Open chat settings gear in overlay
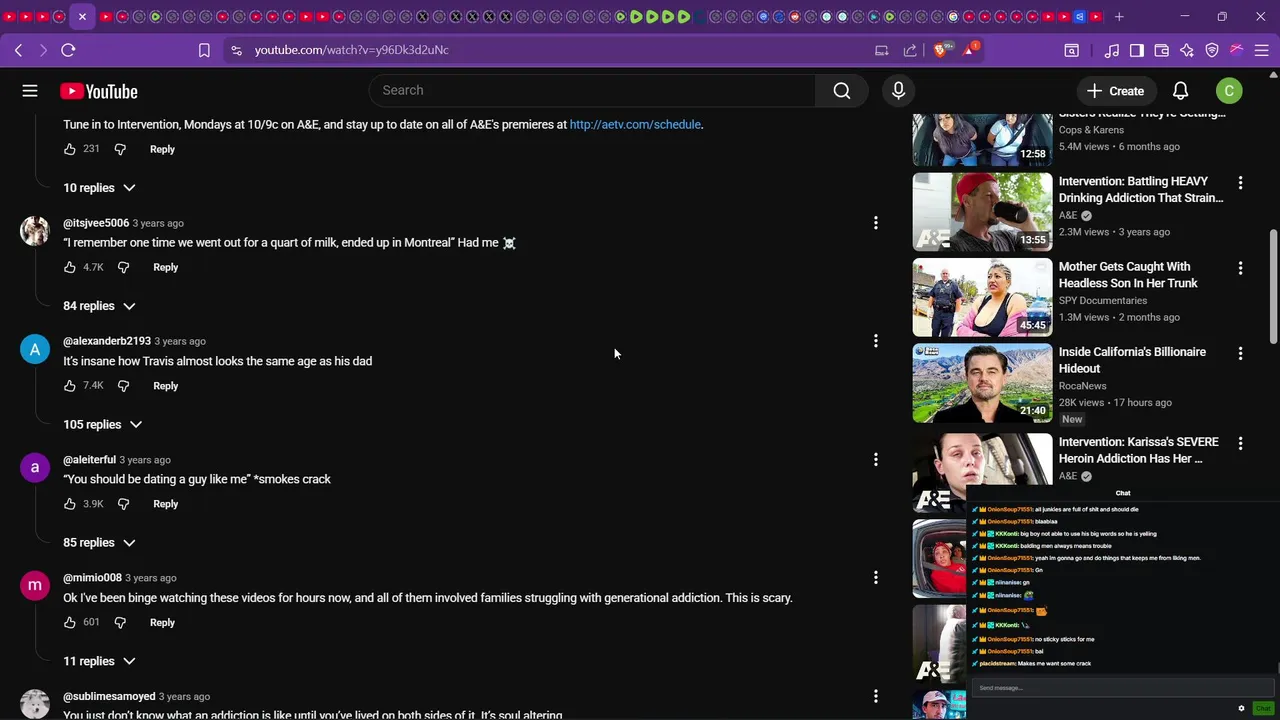Image resolution: width=1280 pixels, height=720 pixels. (x=1241, y=708)
